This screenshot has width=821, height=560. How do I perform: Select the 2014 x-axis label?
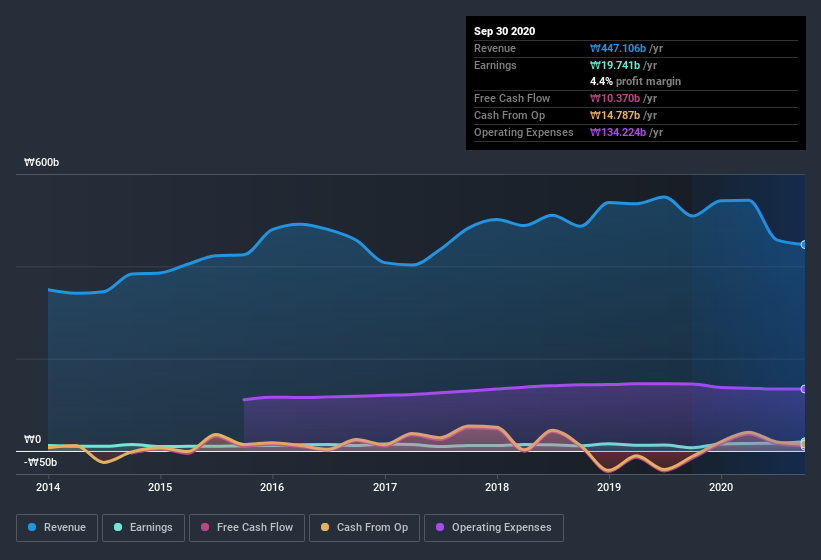[x=48, y=488]
